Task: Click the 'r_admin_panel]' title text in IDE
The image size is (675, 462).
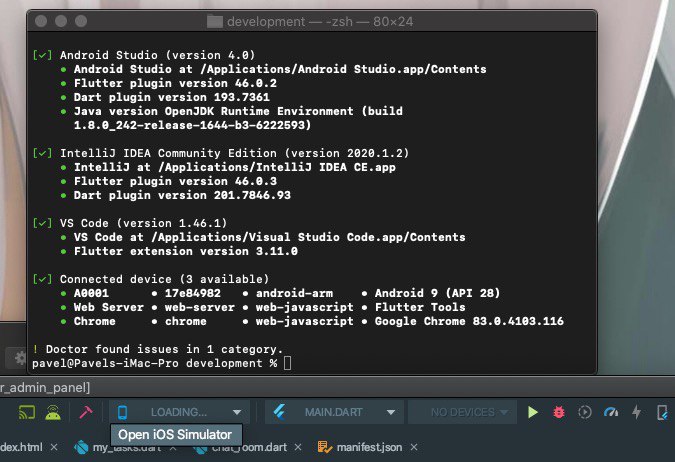Action: (x=45, y=388)
